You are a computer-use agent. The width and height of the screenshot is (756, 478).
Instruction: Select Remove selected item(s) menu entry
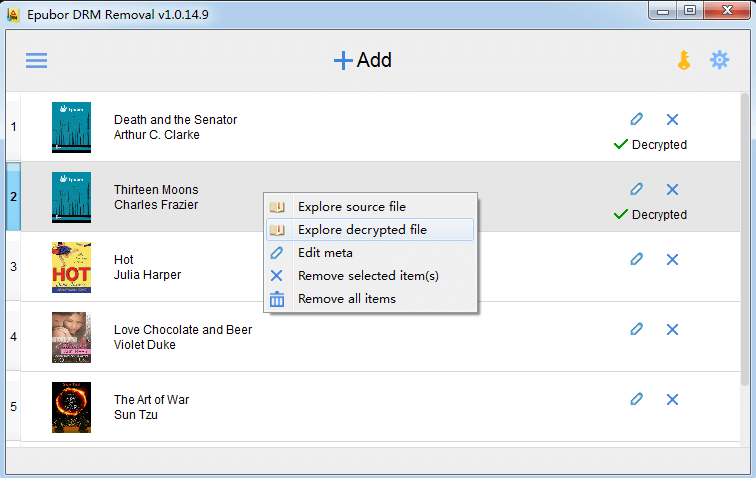pyautogui.click(x=370, y=276)
